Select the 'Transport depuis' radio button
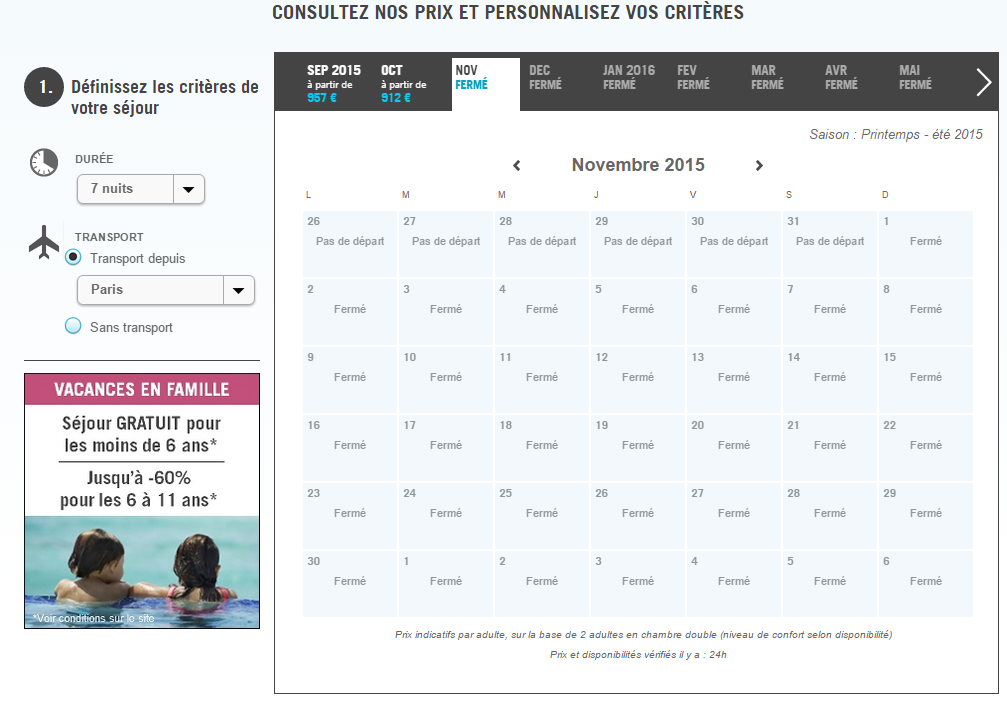Screen dimensions: 1007x710 click(x=73, y=258)
